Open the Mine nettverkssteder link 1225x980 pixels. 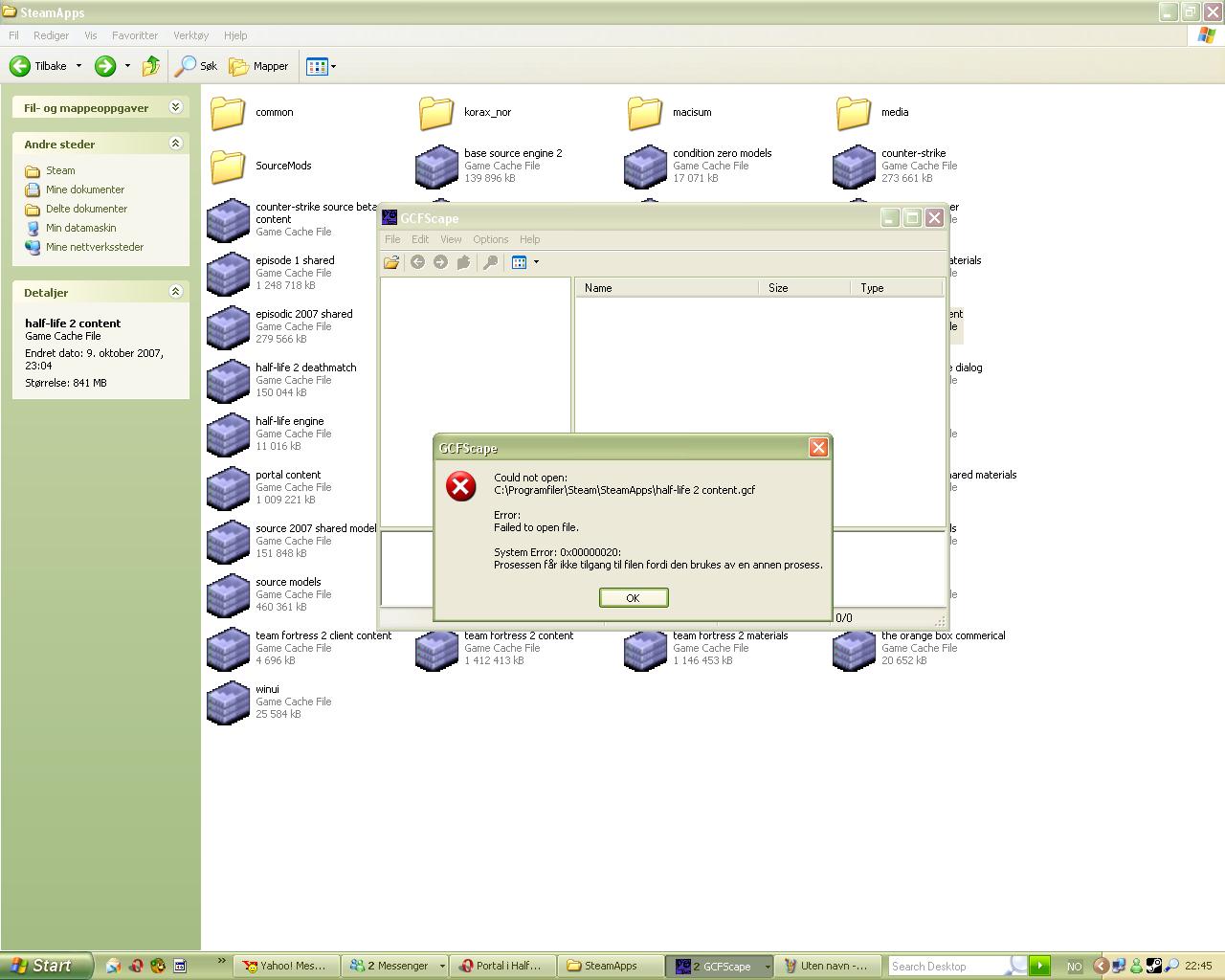click(x=95, y=247)
